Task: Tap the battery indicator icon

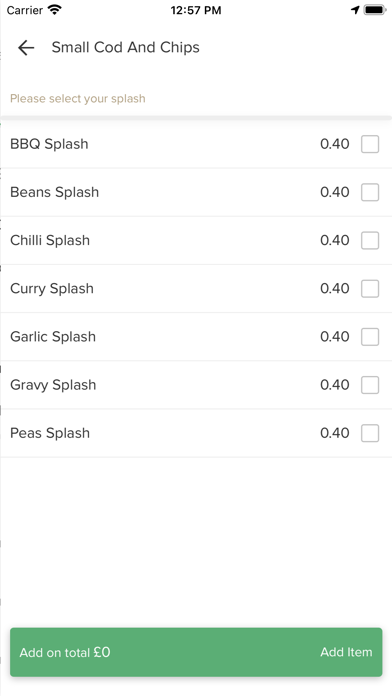Action: pyautogui.click(x=375, y=10)
